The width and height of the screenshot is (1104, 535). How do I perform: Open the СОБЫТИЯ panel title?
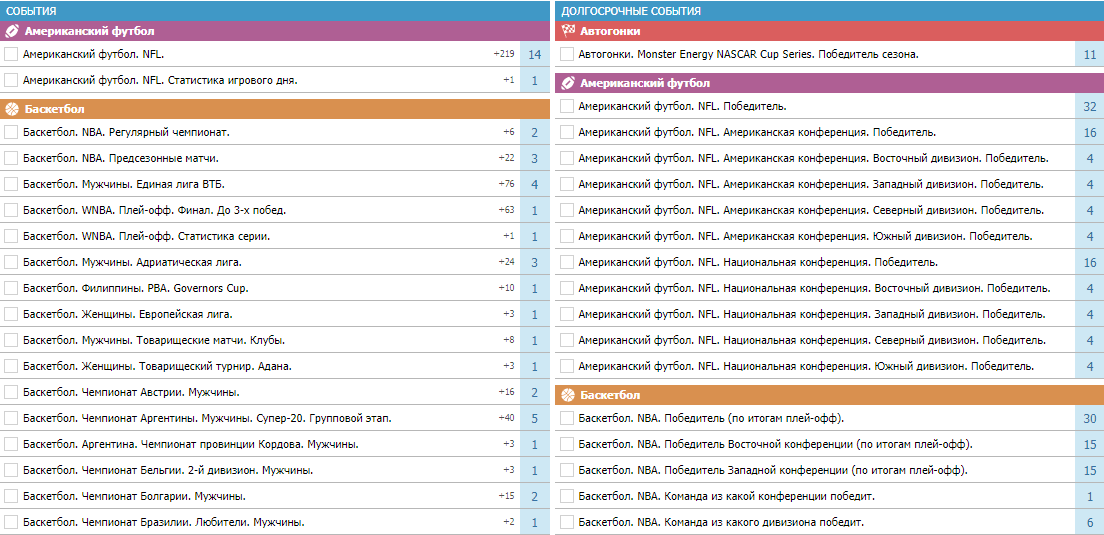click(x=32, y=11)
